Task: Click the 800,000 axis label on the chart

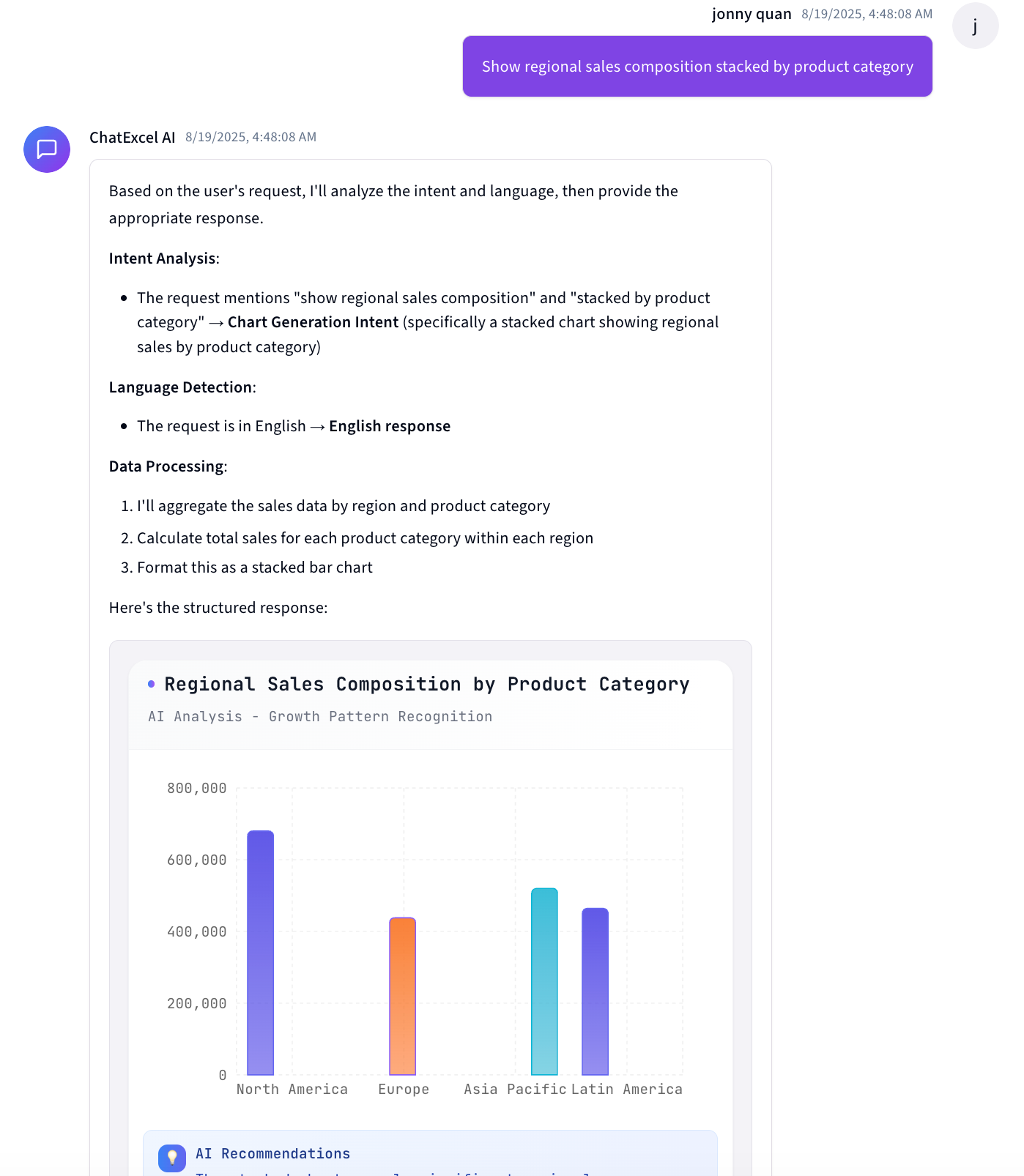Action: 195,788
